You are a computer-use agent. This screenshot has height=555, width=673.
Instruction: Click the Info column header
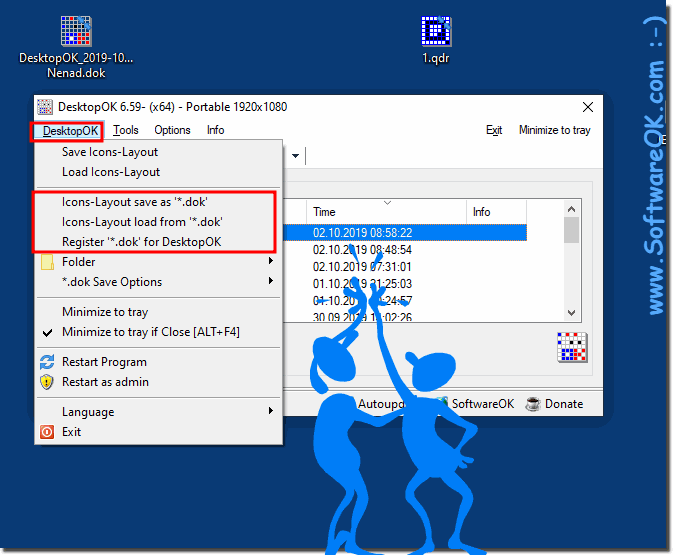[496, 212]
